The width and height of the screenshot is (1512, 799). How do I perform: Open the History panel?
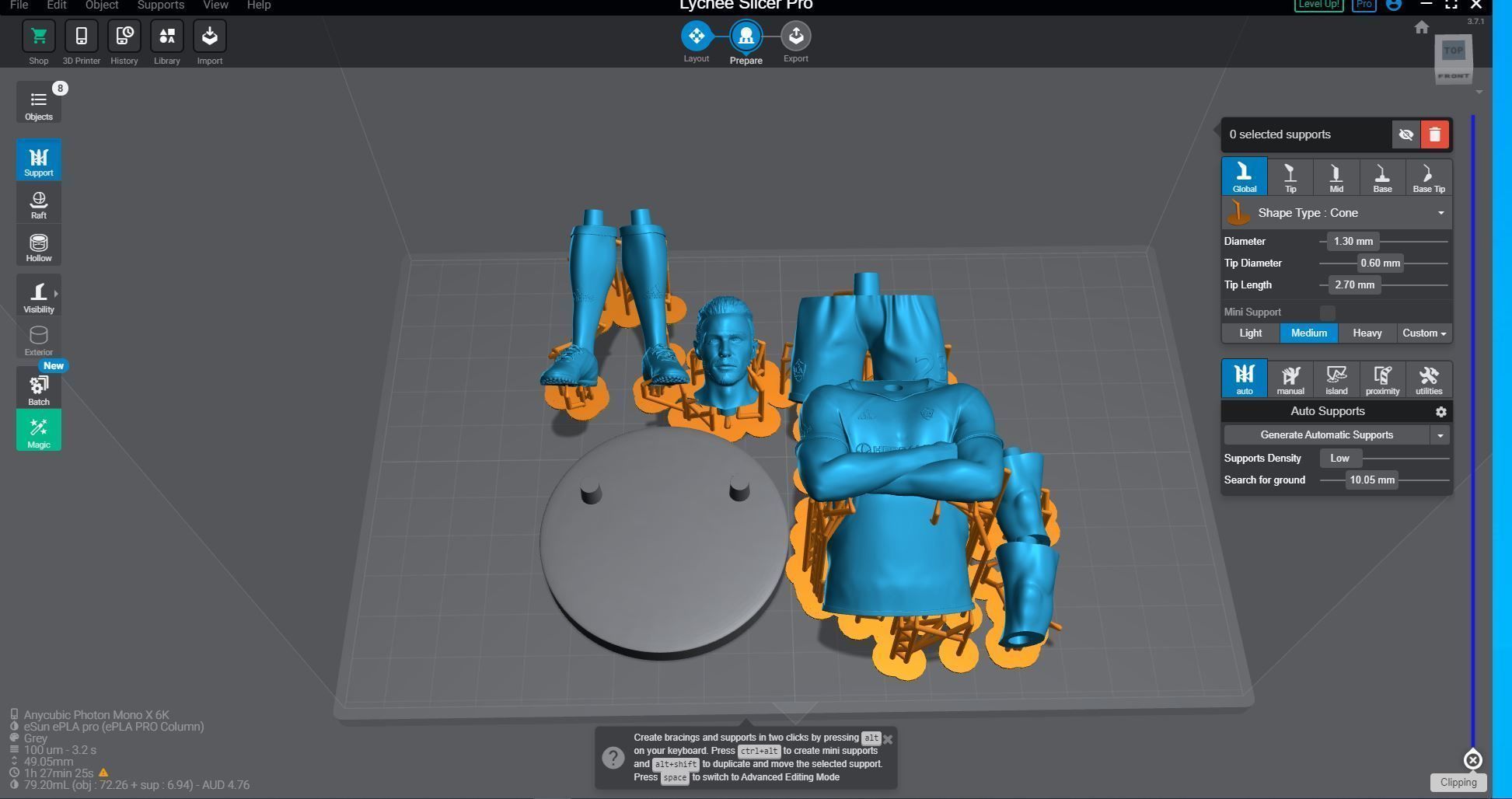click(124, 37)
